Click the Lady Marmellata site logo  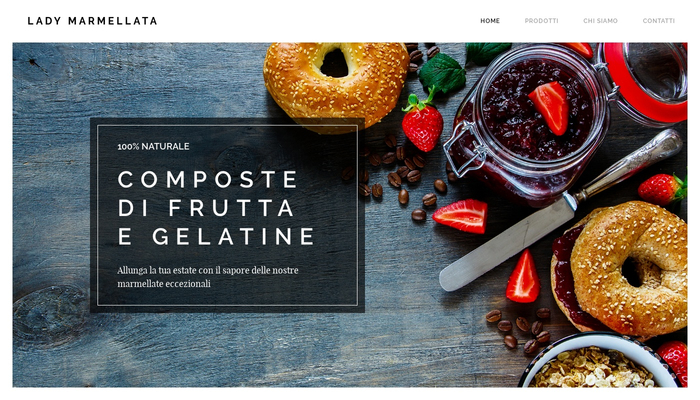[x=92, y=21]
